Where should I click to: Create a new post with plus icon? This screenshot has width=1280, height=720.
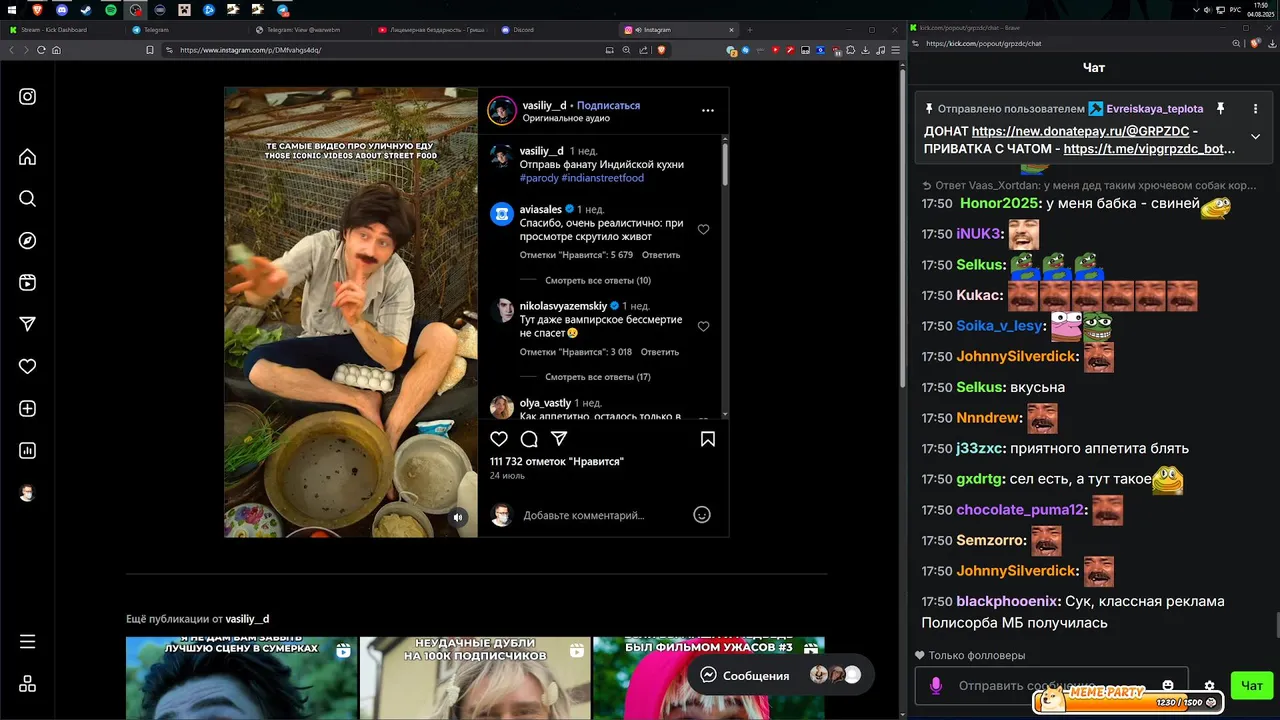28,409
